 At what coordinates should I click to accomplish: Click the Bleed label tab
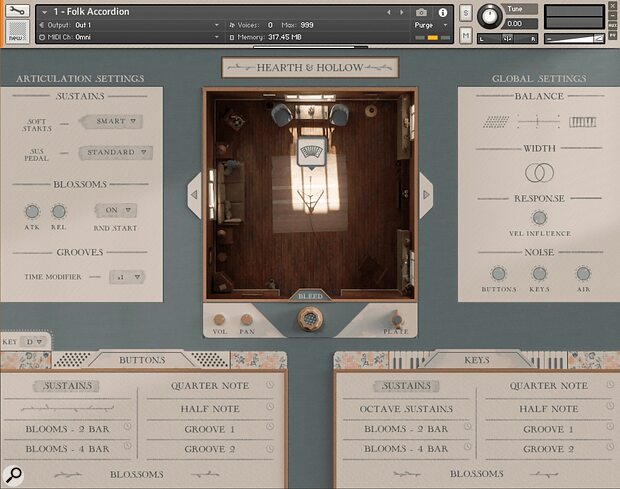click(310, 296)
